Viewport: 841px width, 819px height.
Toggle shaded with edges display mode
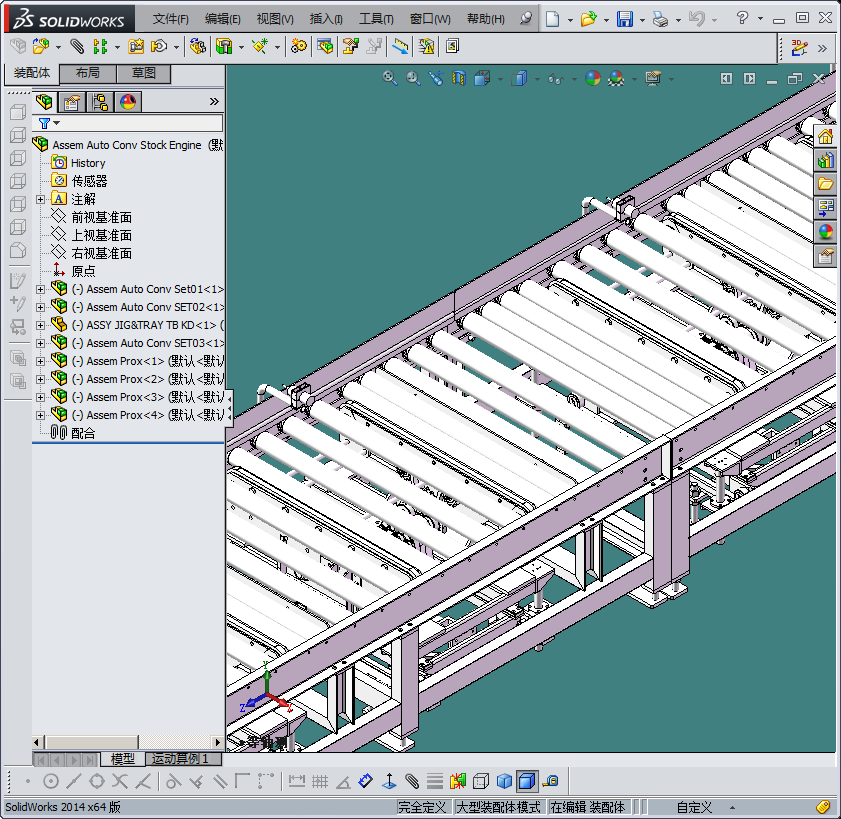pos(527,781)
